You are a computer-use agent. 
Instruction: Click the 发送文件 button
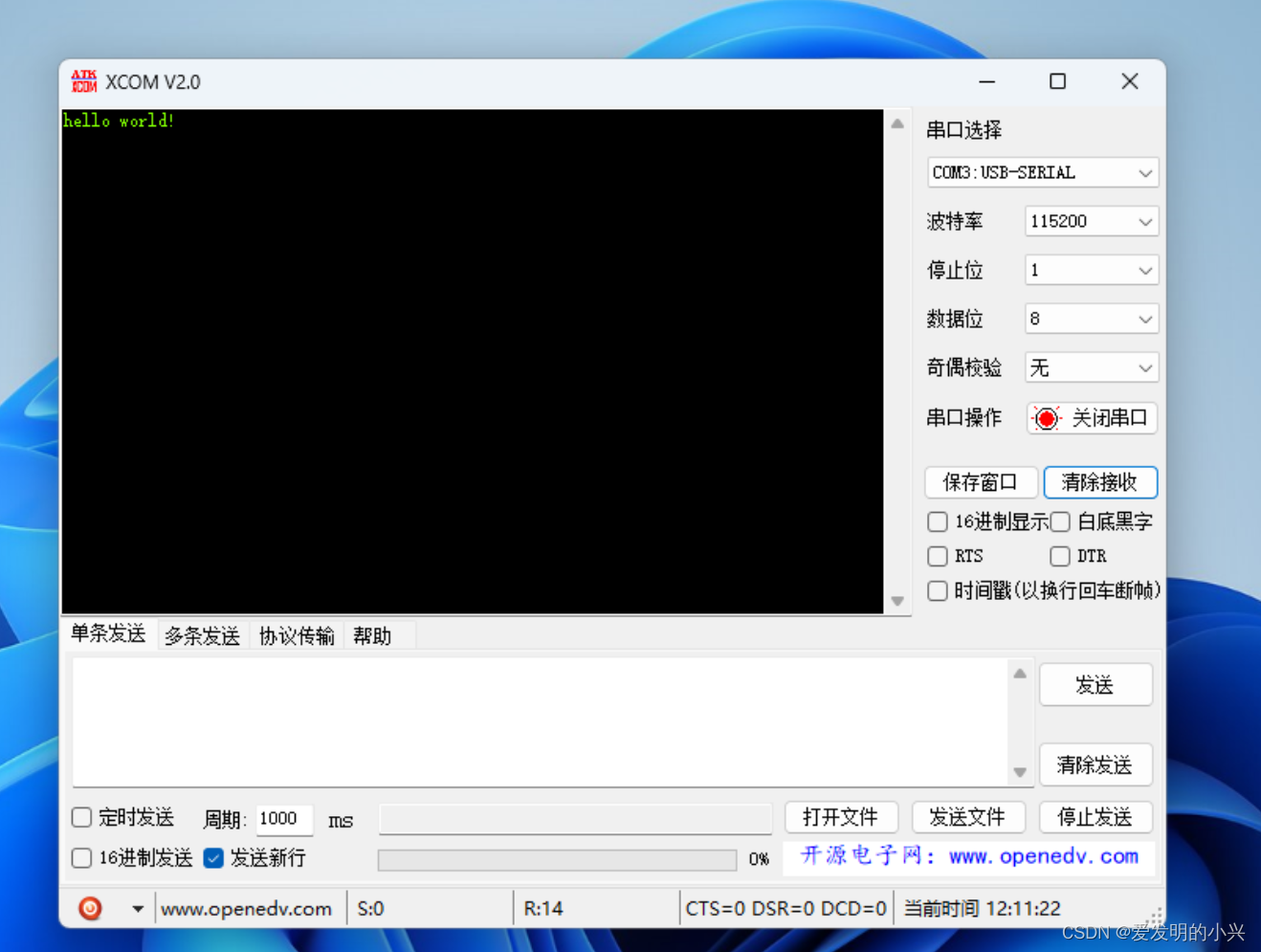(x=968, y=817)
